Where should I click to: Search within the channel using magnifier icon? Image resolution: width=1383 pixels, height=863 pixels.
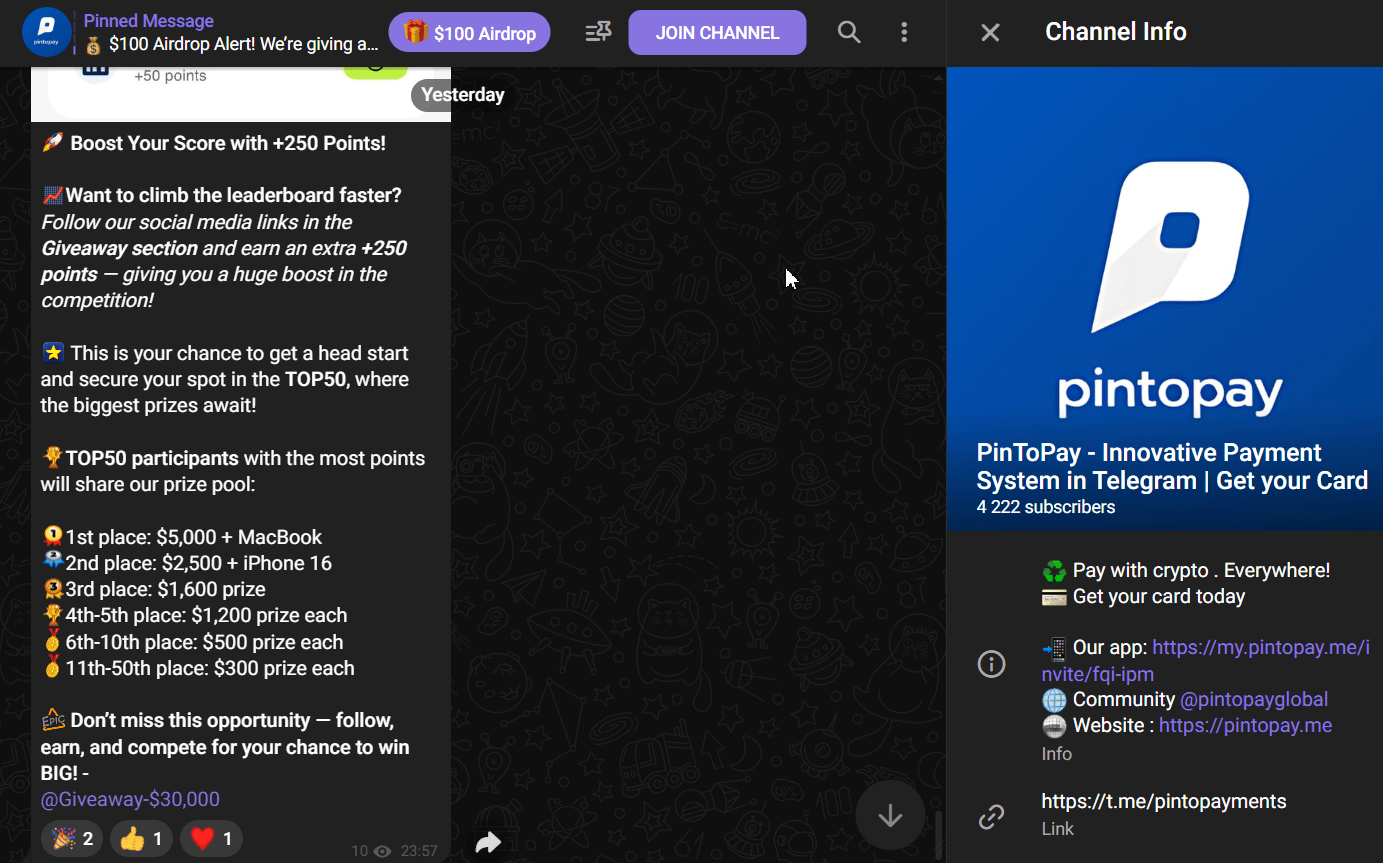tap(849, 32)
